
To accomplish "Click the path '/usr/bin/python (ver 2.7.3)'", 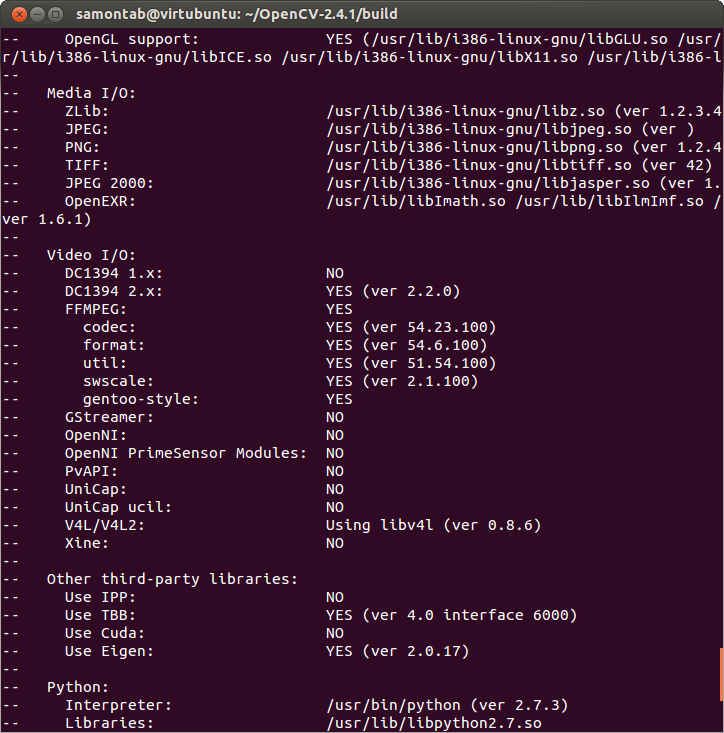I will [447, 705].
